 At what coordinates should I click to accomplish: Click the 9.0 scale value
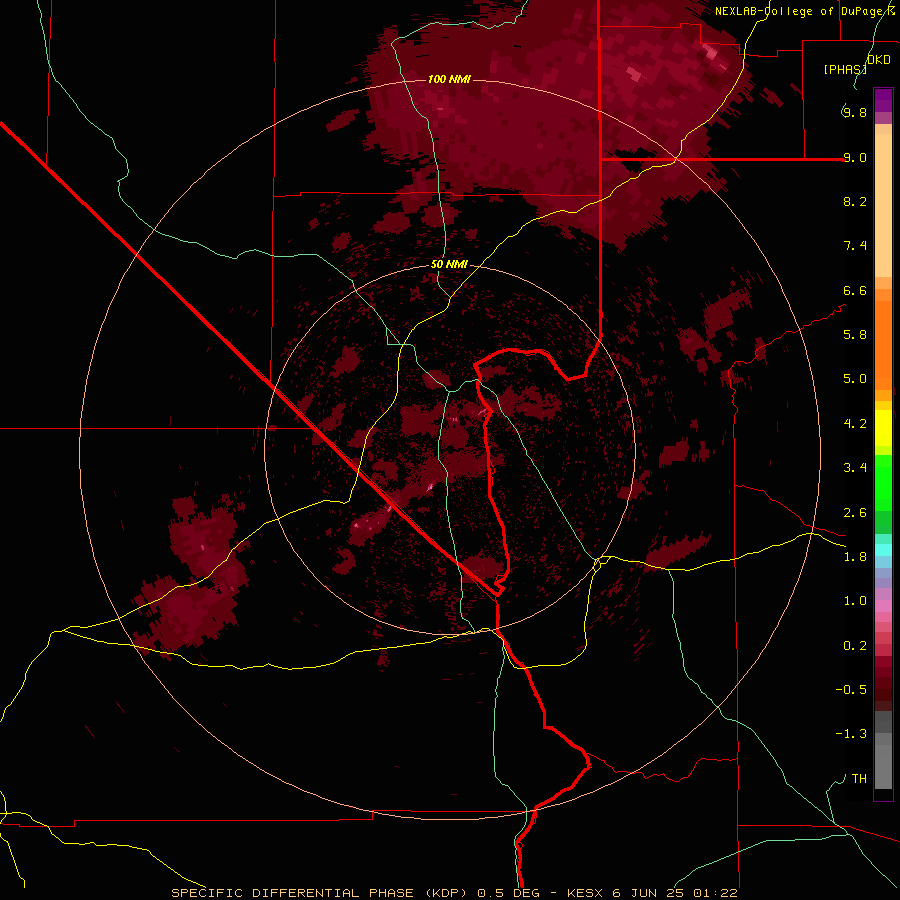(855, 157)
